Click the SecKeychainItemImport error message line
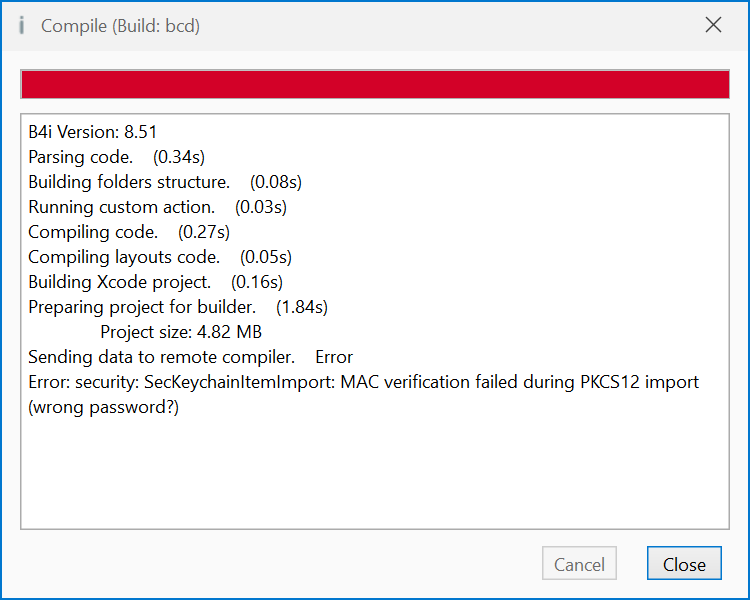 click(x=363, y=382)
